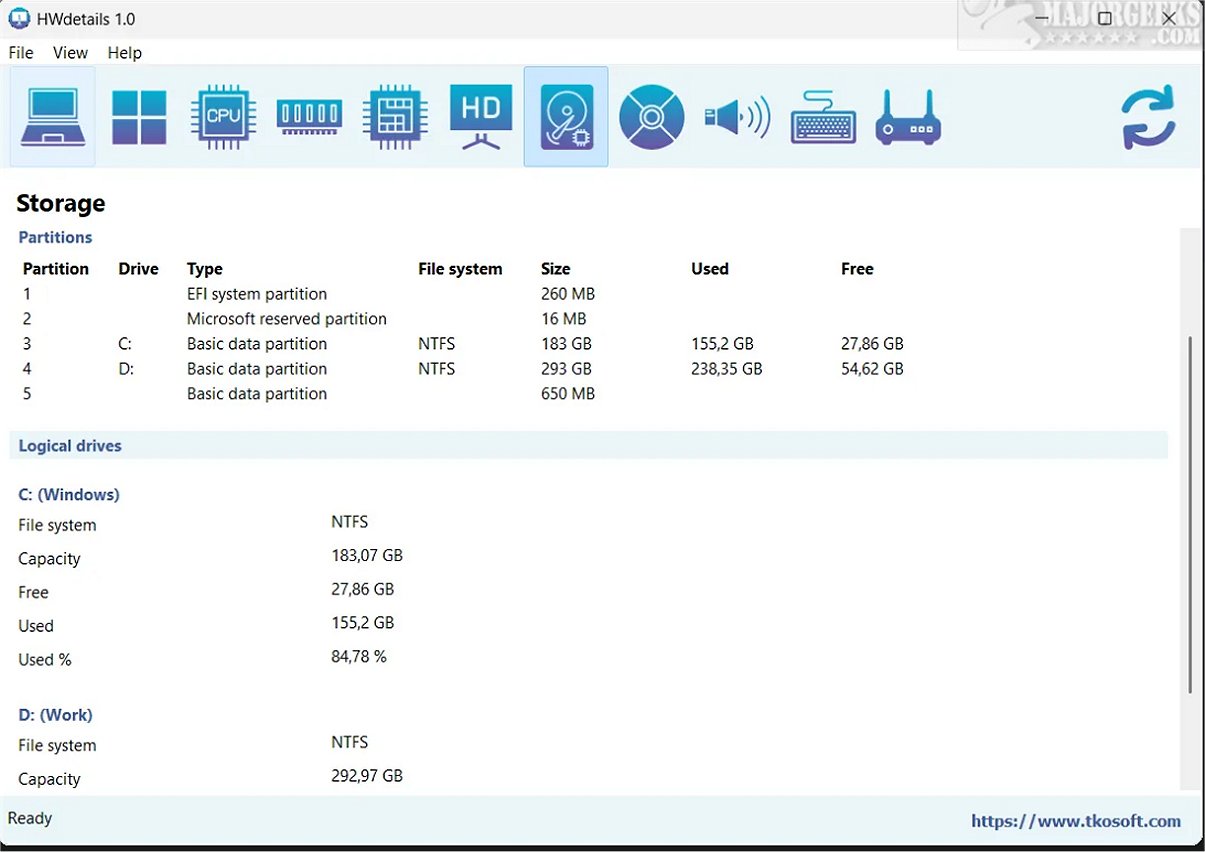Click the 183,07 GB capacity value
Viewport: 1205px width, 852px height.
pyautogui.click(x=367, y=555)
